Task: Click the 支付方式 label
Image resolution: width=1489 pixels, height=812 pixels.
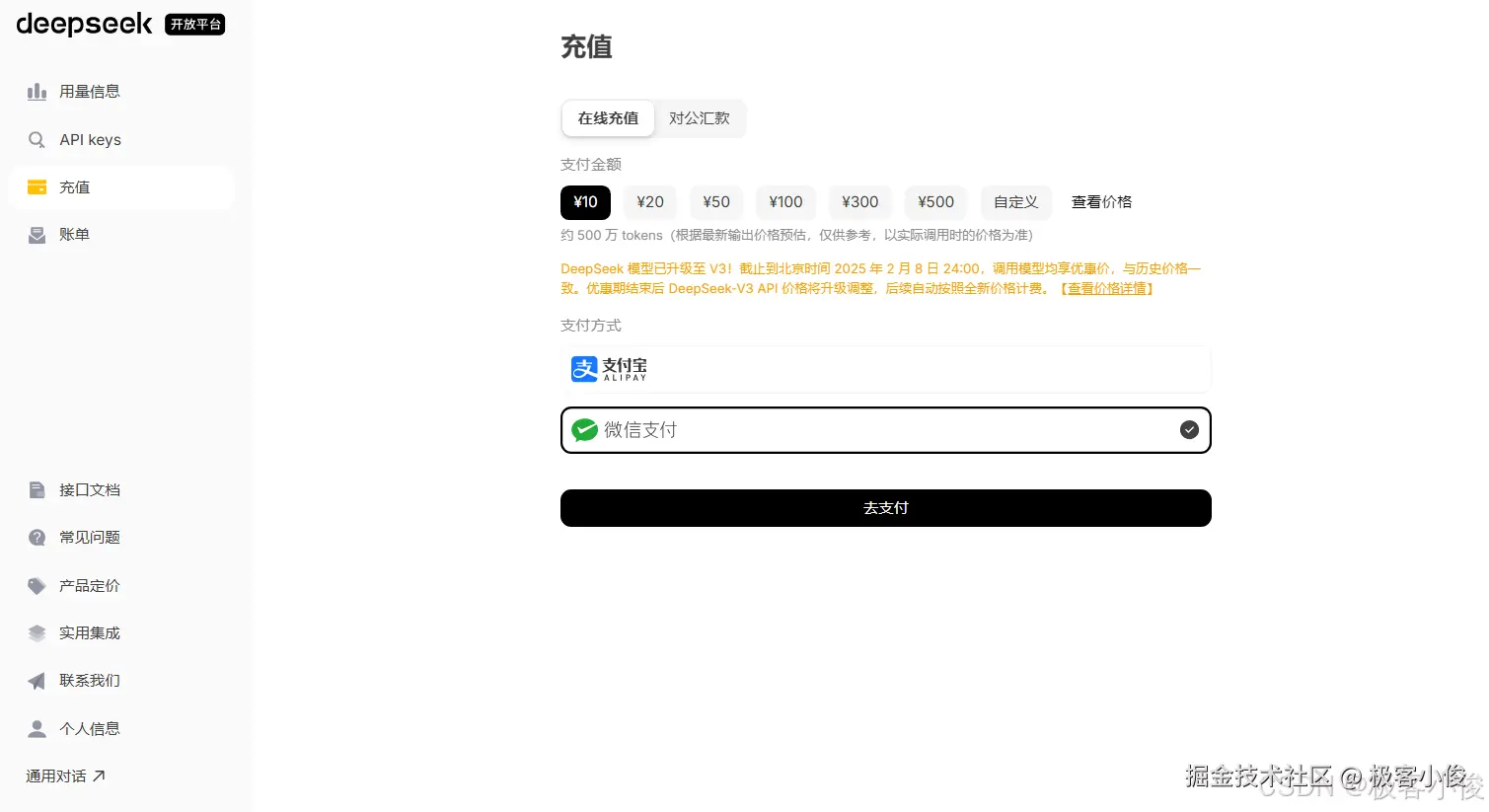Action: tap(591, 326)
